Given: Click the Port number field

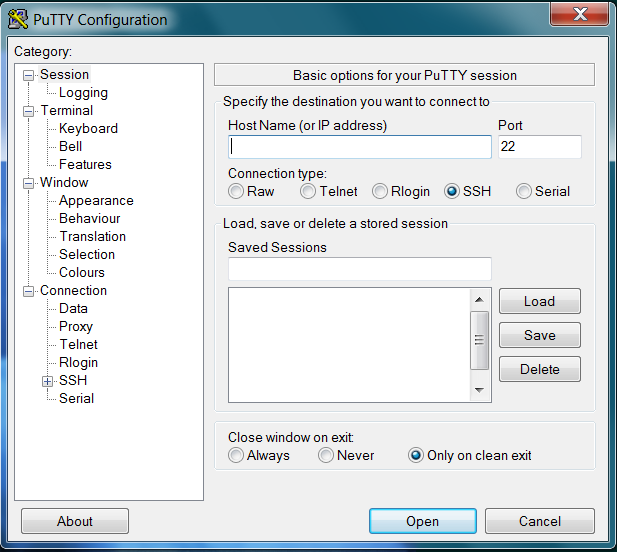Looking at the screenshot, I should coord(539,147).
